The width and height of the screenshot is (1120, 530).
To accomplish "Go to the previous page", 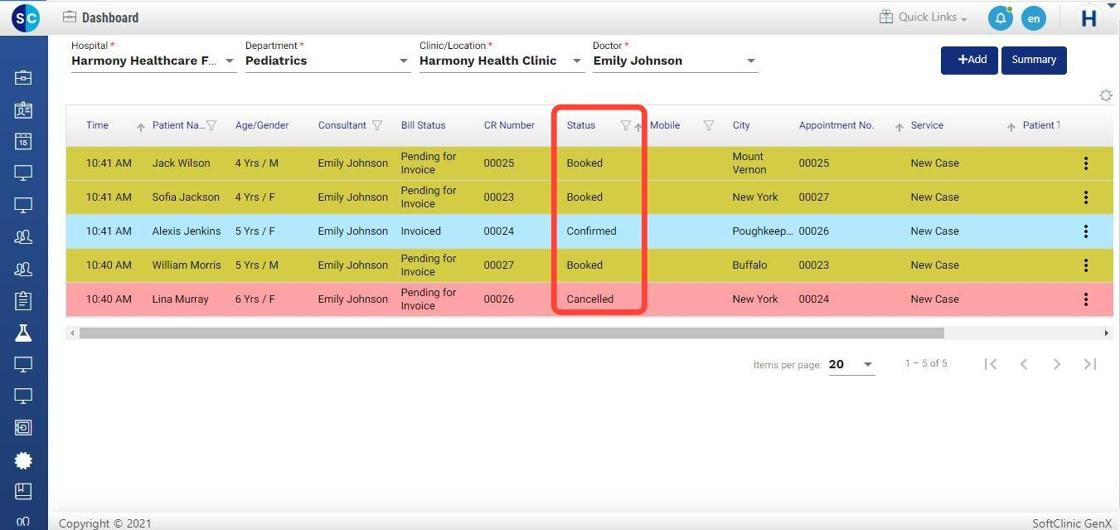I will coord(1024,364).
